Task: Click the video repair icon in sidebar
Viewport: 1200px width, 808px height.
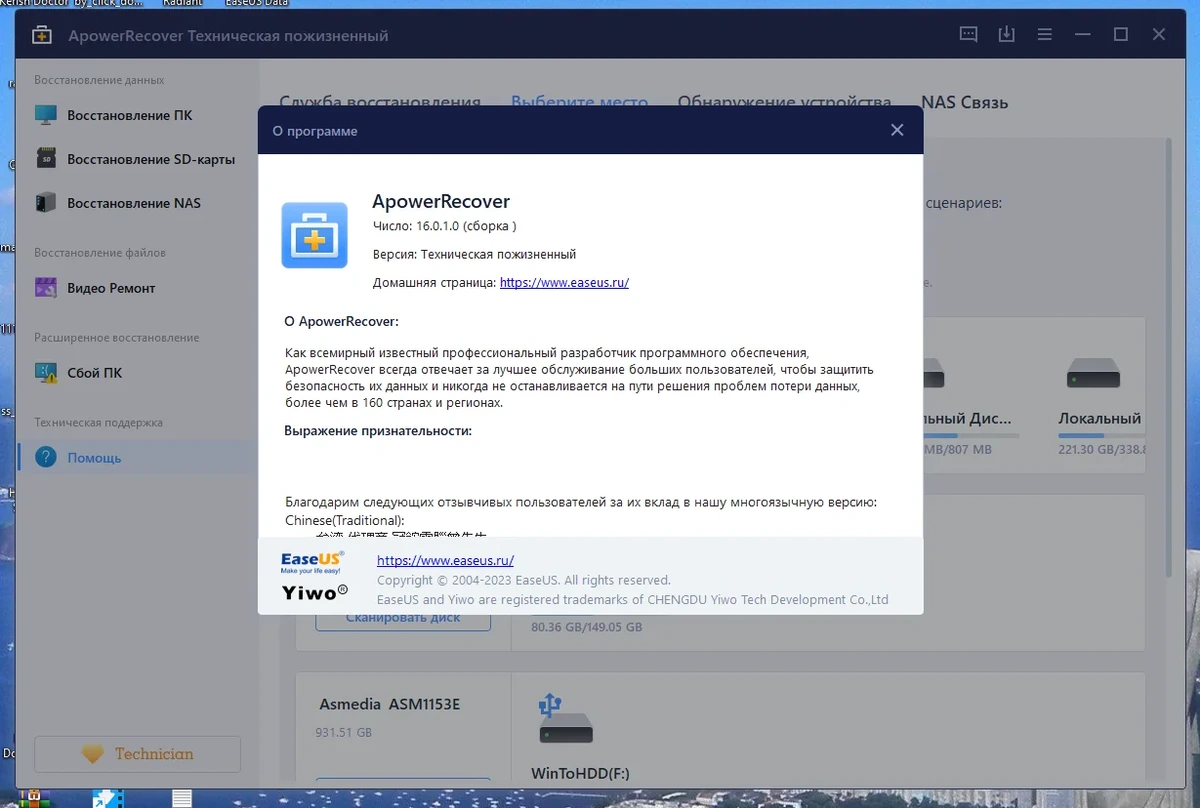Action: [46, 288]
